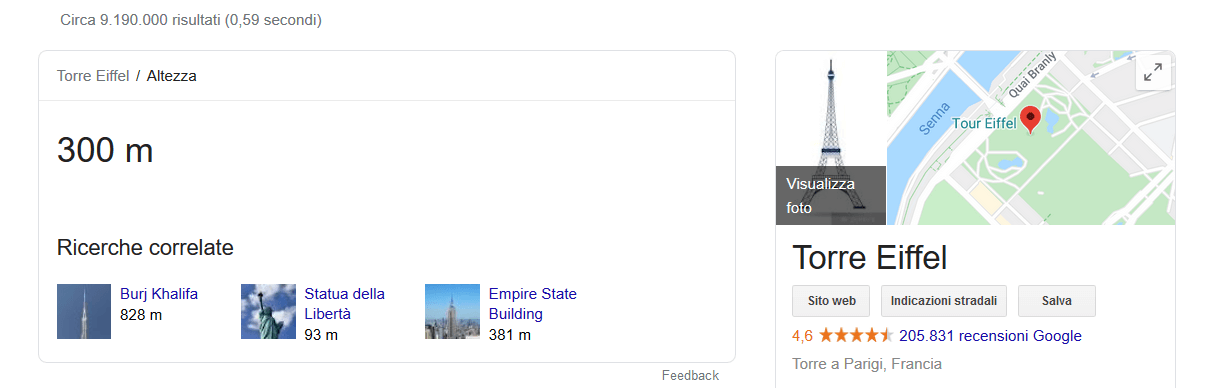1215x388 pixels.
Task: Click the Feedback link below the card
Action: click(690, 376)
